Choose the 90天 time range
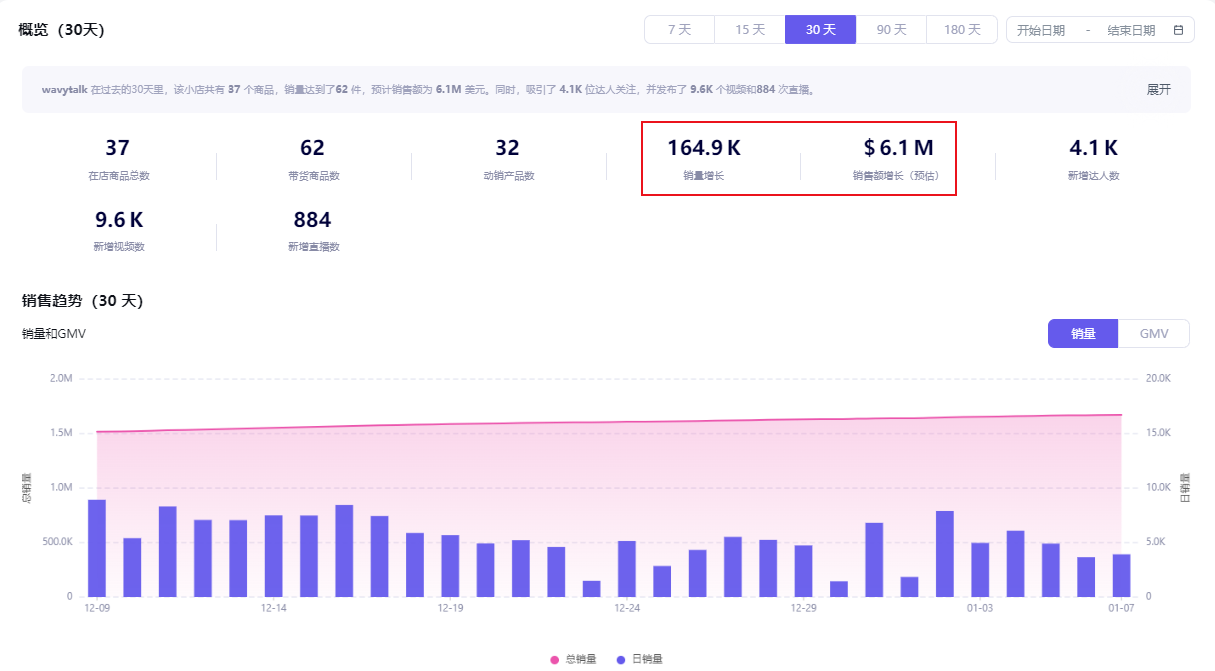This screenshot has width=1215, height=671. tap(891, 30)
